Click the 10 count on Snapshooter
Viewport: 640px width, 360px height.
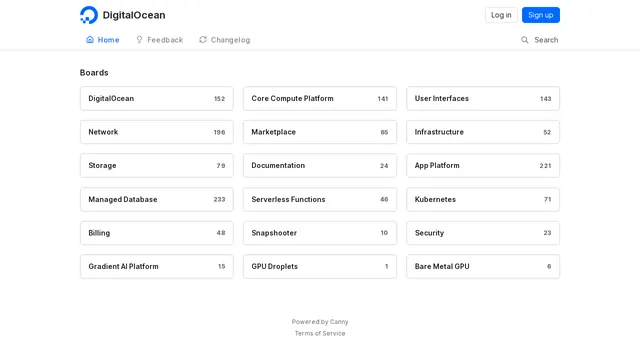pos(384,233)
